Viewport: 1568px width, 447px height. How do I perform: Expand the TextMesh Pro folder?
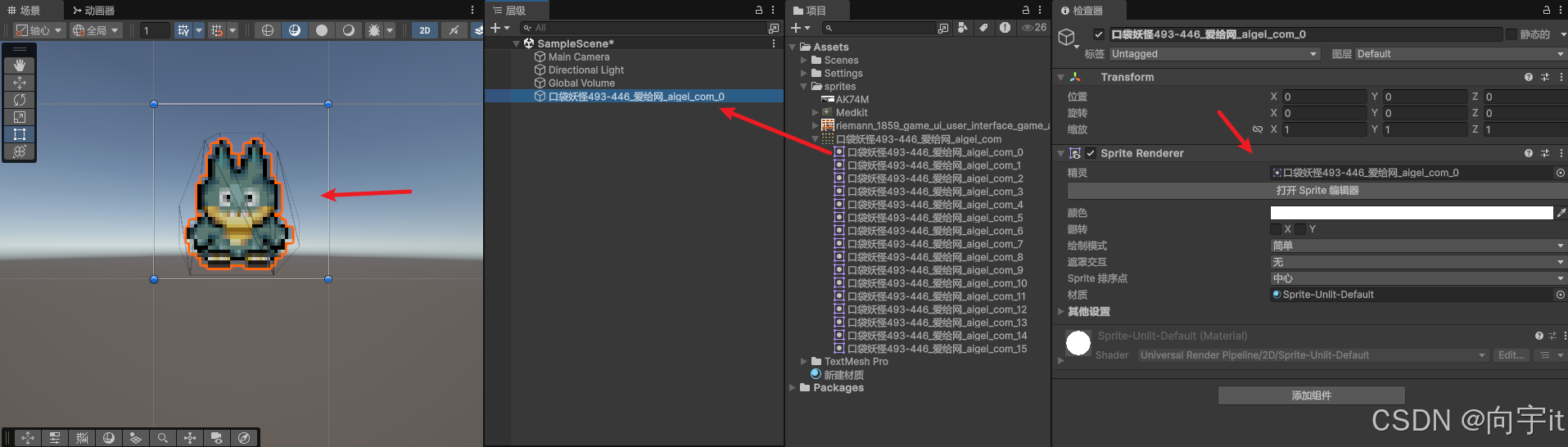click(804, 362)
